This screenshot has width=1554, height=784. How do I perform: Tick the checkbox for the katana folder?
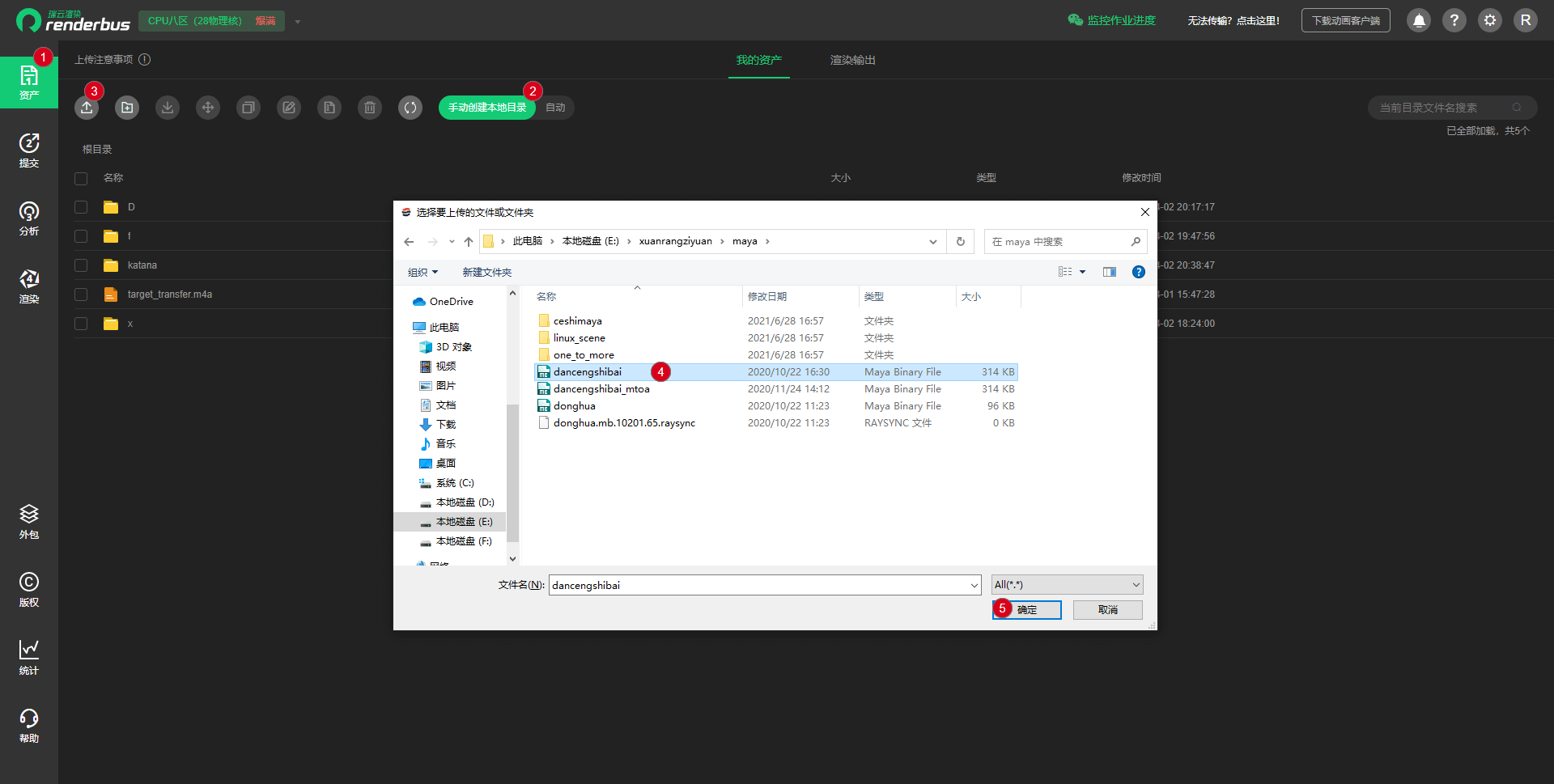click(x=81, y=265)
